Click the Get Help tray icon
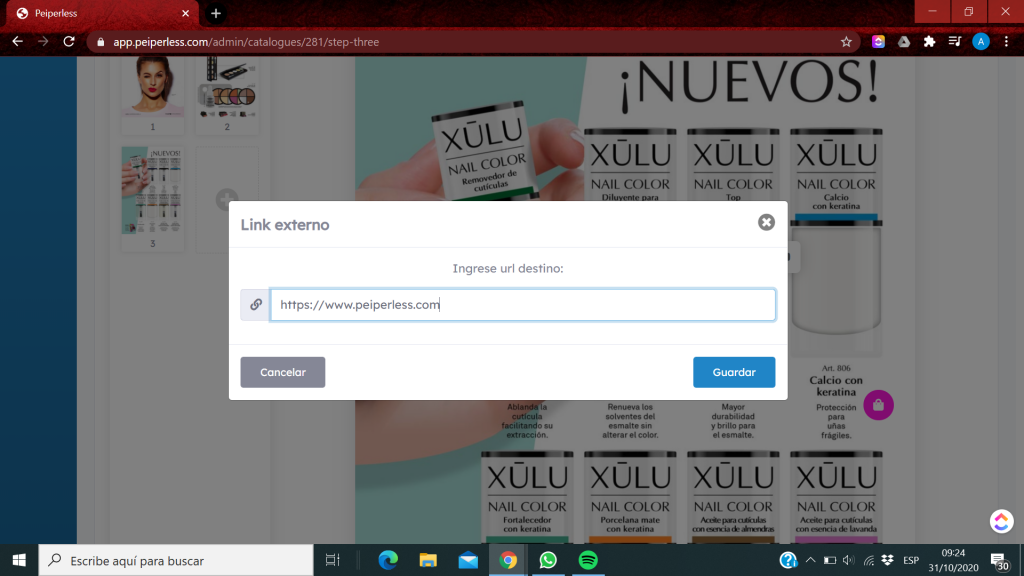Image resolution: width=1024 pixels, height=576 pixels. tap(788, 560)
